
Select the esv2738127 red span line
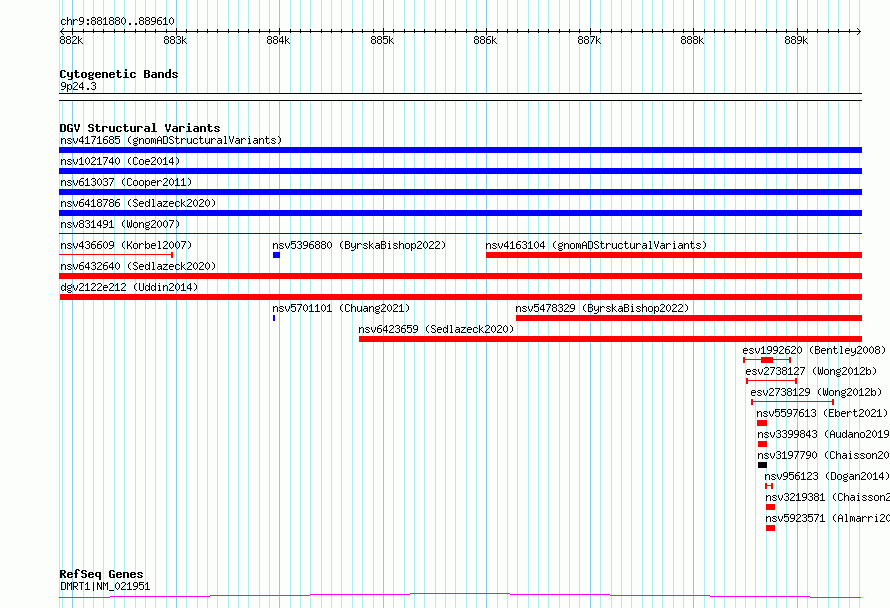[771, 381]
